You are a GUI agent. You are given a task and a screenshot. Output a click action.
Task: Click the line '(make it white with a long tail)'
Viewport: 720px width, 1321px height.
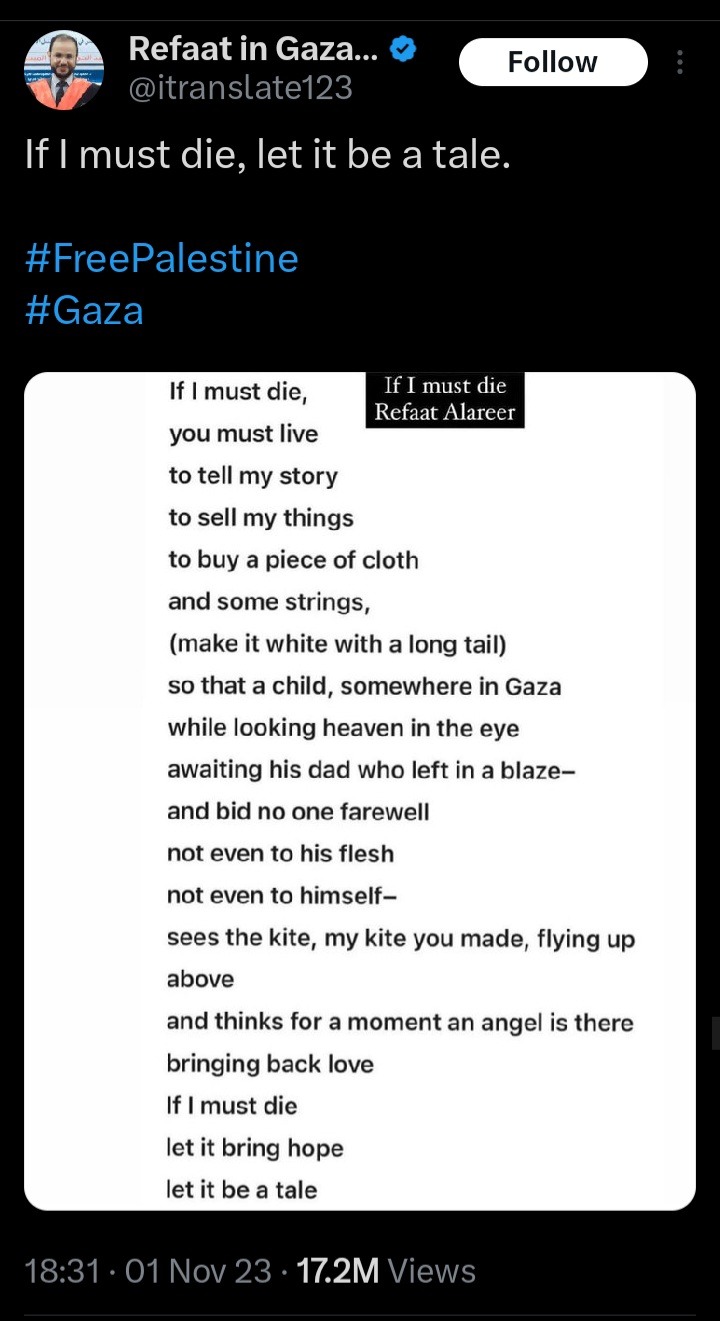click(x=337, y=644)
